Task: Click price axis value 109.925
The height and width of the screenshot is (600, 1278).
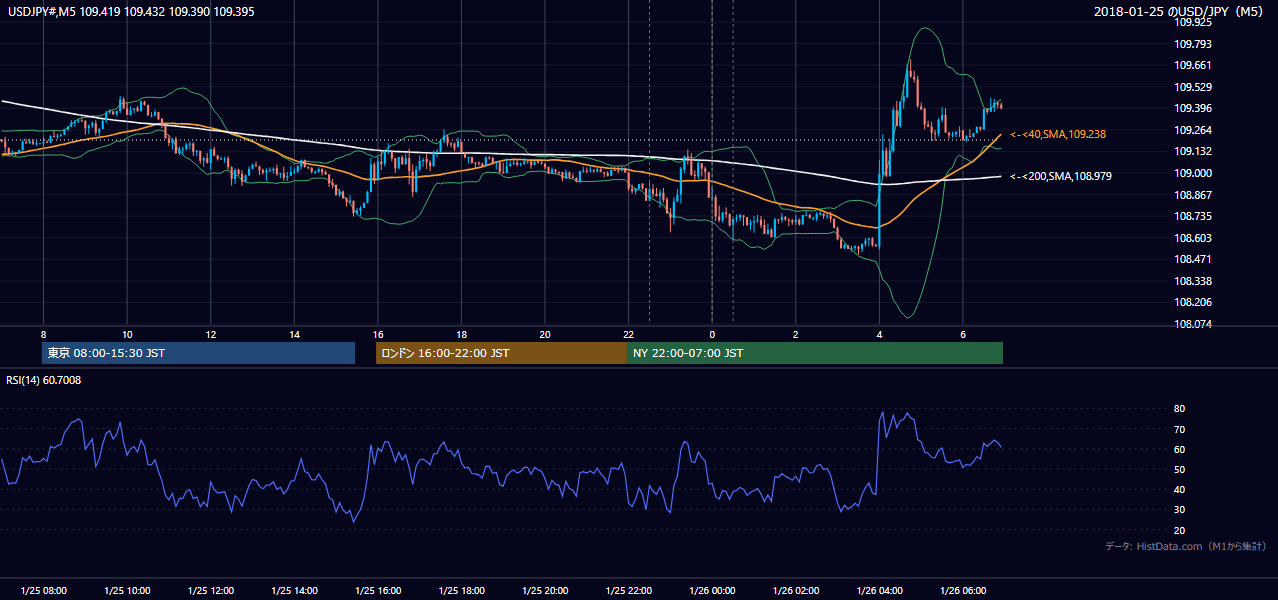Action: click(1192, 22)
